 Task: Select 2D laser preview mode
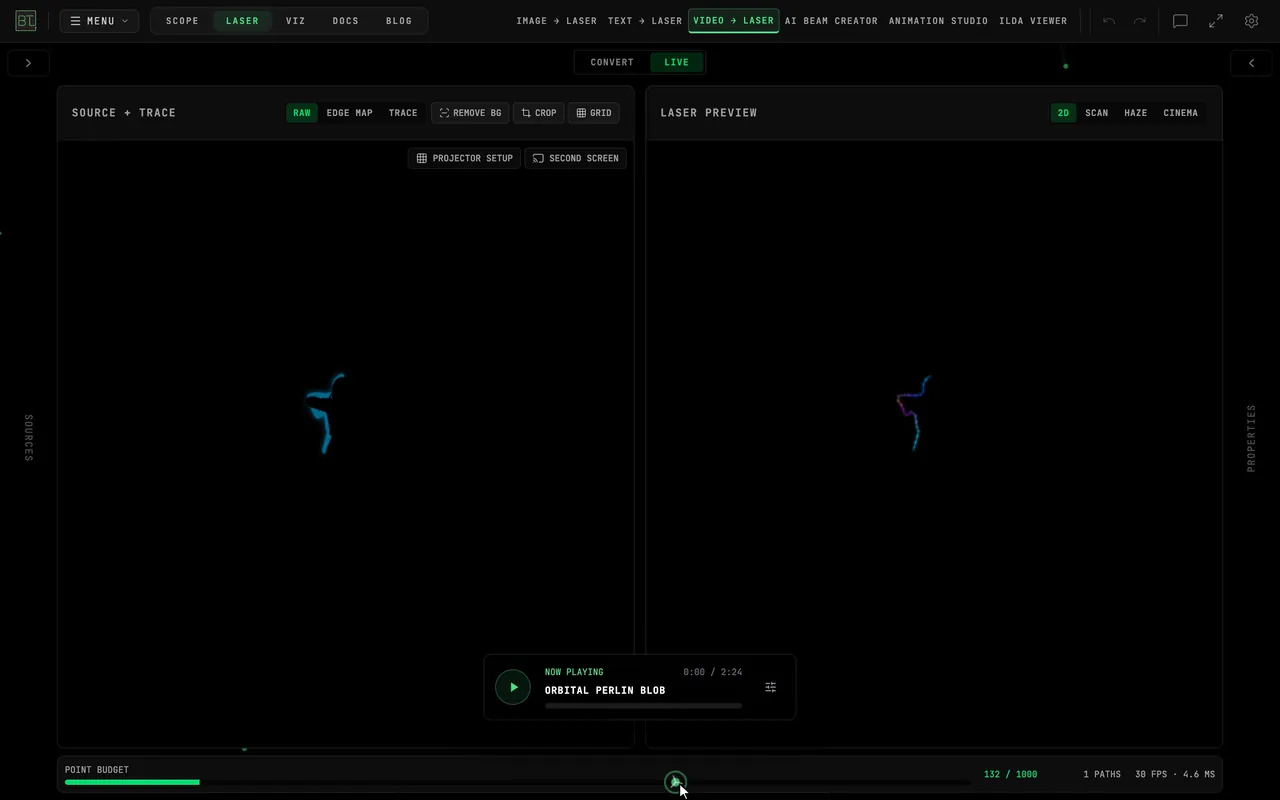[x=1063, y=113]
